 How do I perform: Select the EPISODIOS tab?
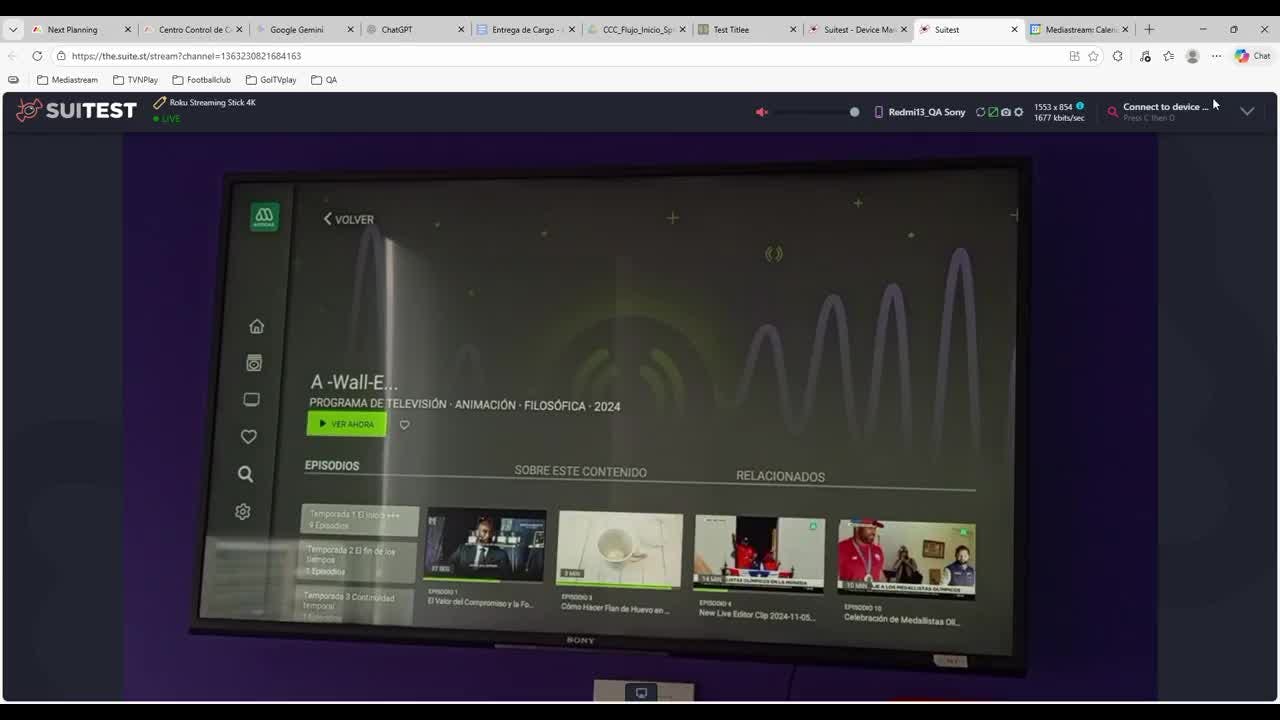tap(332, 466)
